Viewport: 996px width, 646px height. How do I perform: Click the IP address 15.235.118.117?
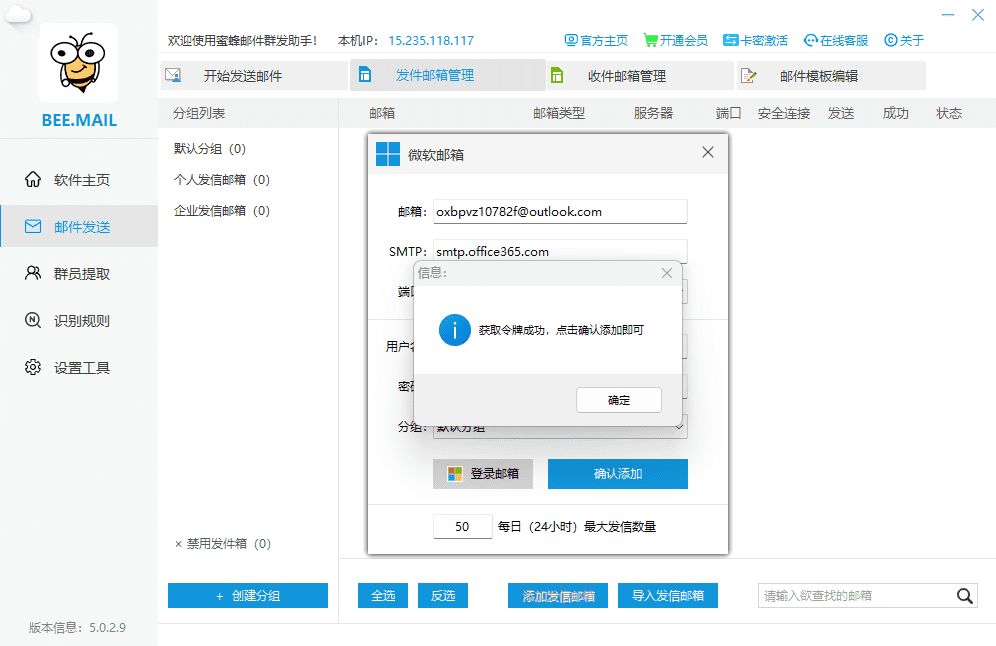[431, 41]
